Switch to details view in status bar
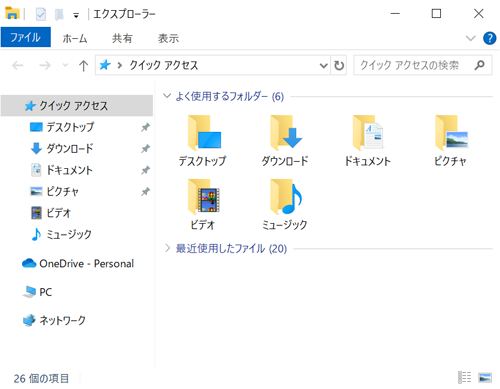This screenshot has width=500, height=389. coord(464,378)
